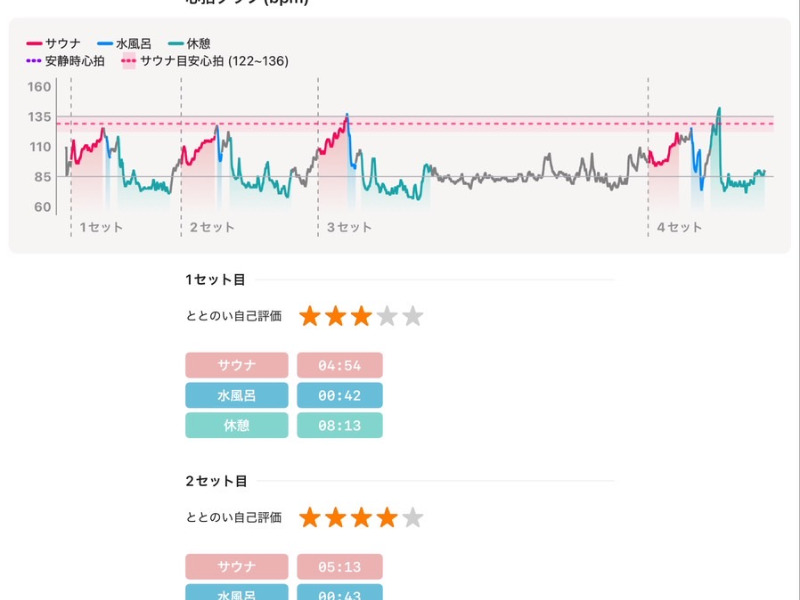Give 2セット目 the fifth gray star

pyautogui.click(x=413, y=518)
